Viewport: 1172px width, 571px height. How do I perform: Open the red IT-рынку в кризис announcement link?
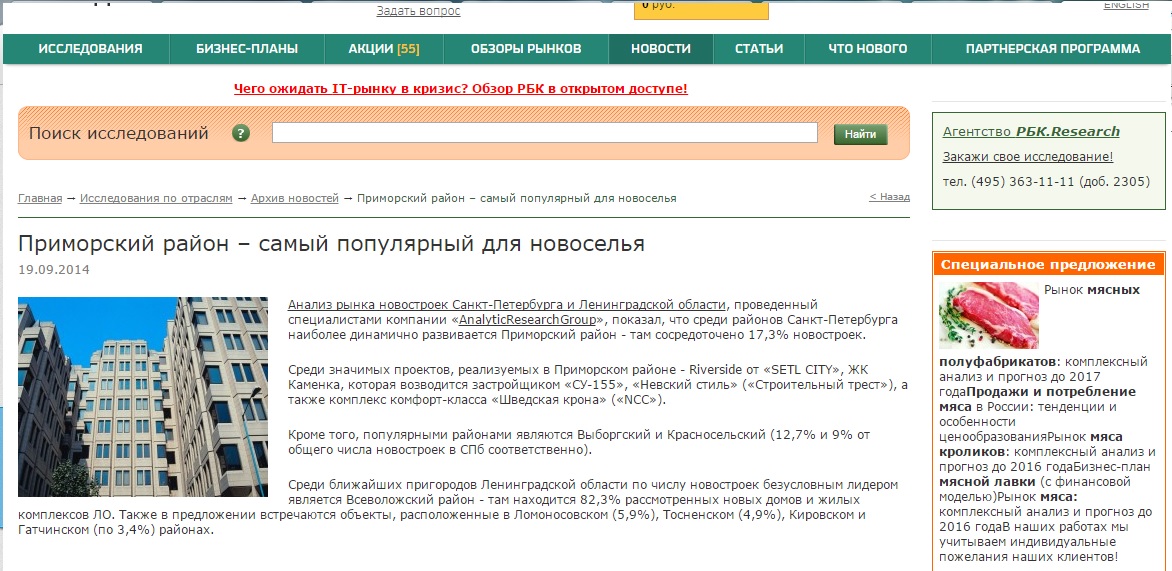pyautogui.click(x=460, y=89)
